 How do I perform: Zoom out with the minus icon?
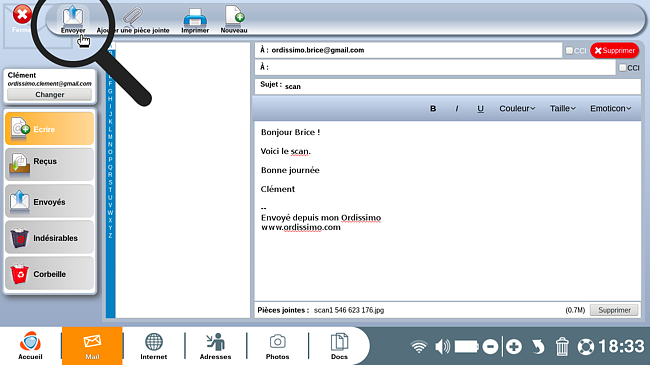click(490, 346)
